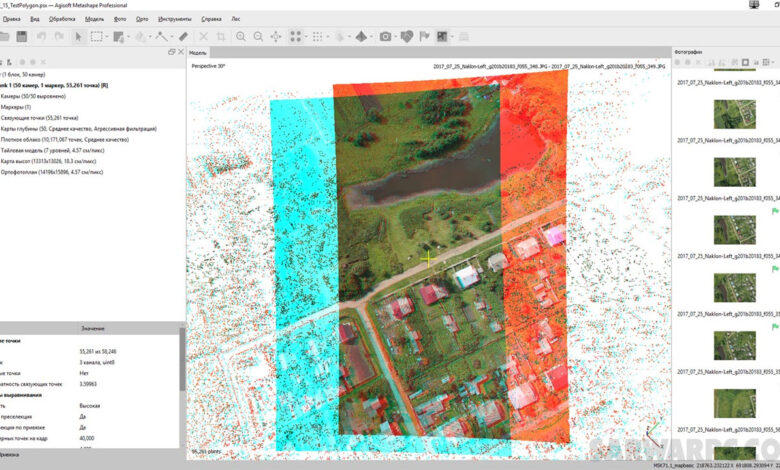Choose the Rectangle Selection tool
The height and width of the screenshot is (470, 780).
pos(97,36)
